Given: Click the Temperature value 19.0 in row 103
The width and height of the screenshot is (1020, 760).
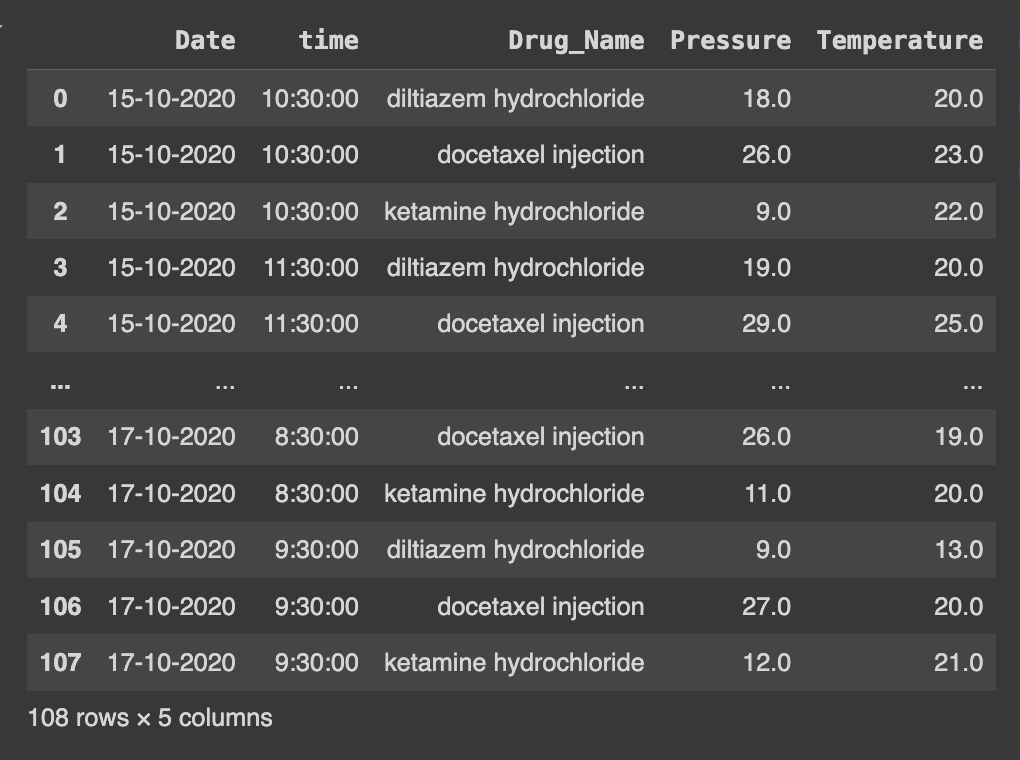Looking at the screenshot, I should 958,437.
